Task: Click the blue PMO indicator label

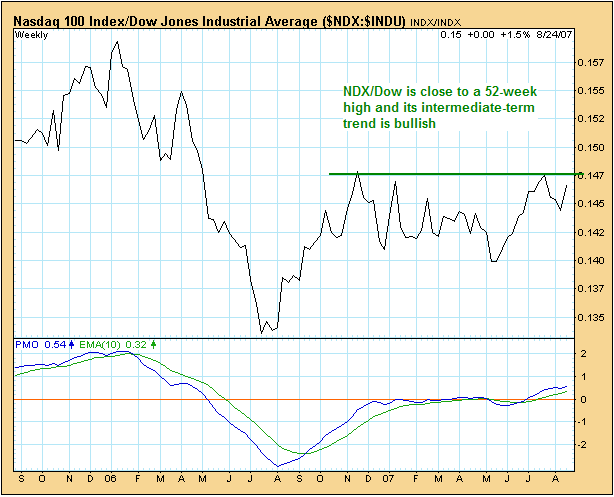Action: pos(27,344)
